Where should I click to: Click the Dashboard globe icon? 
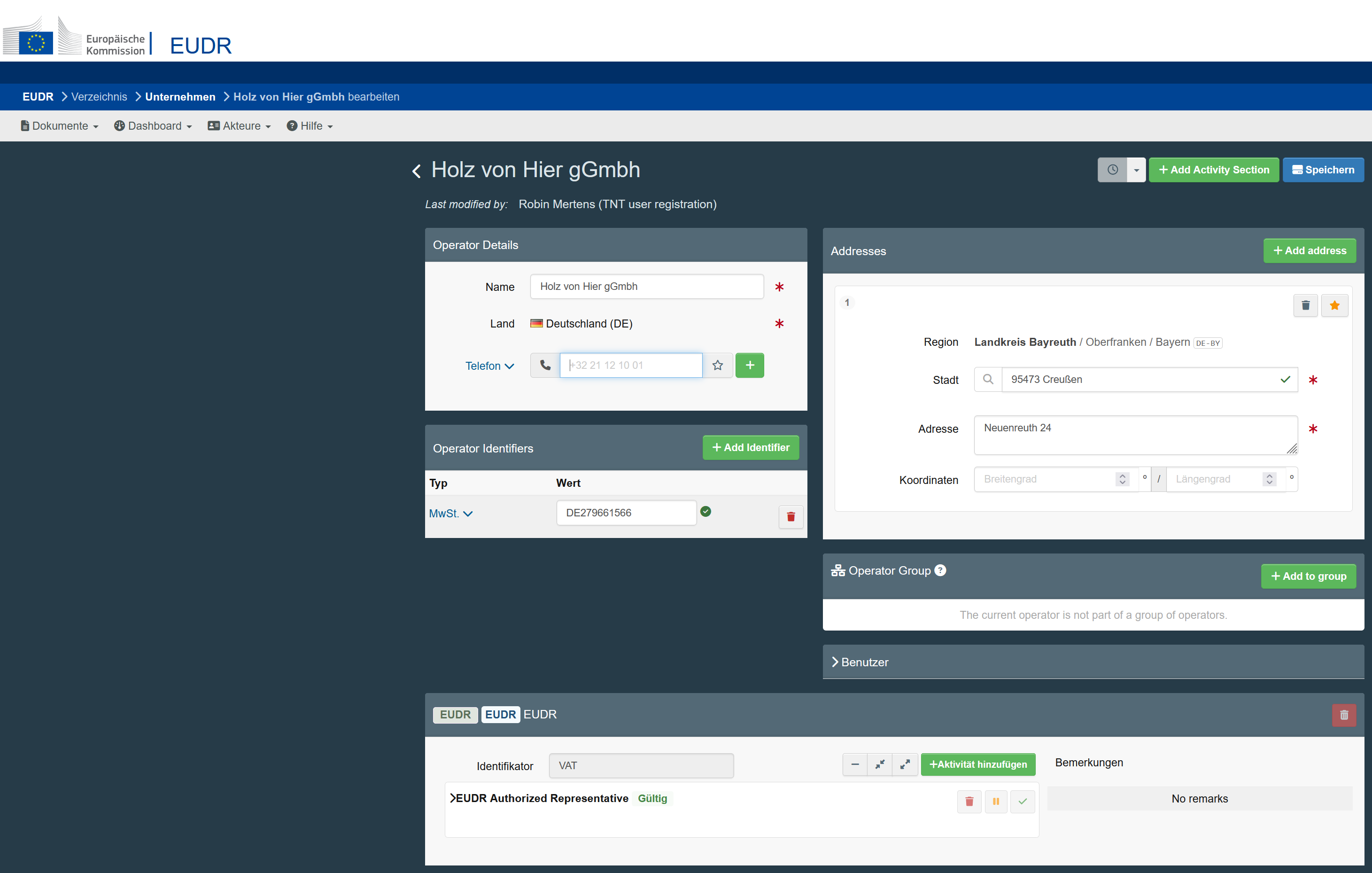point(119,126)
